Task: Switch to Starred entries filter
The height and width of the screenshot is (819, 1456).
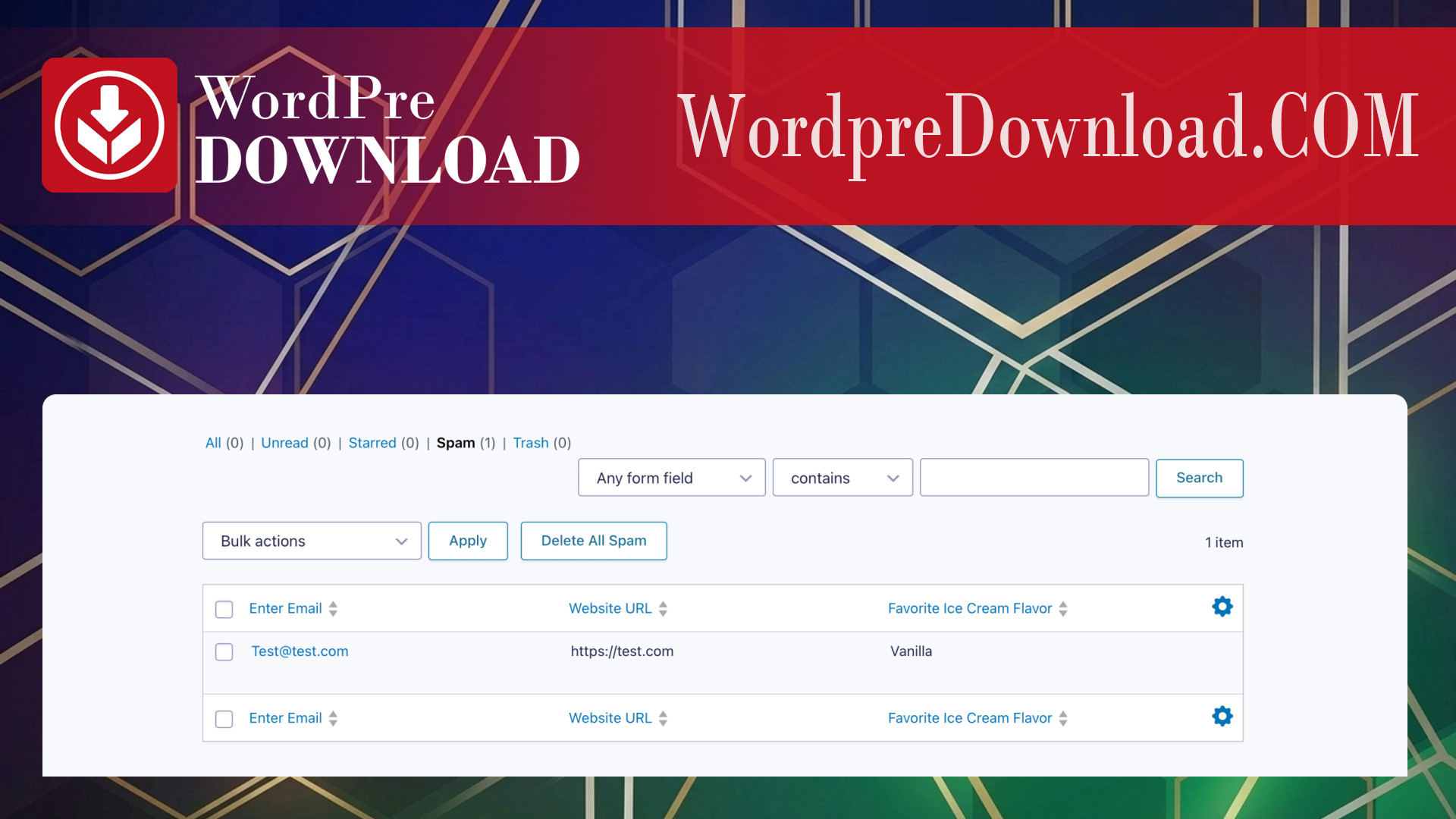Action: [x=372, y=443]
